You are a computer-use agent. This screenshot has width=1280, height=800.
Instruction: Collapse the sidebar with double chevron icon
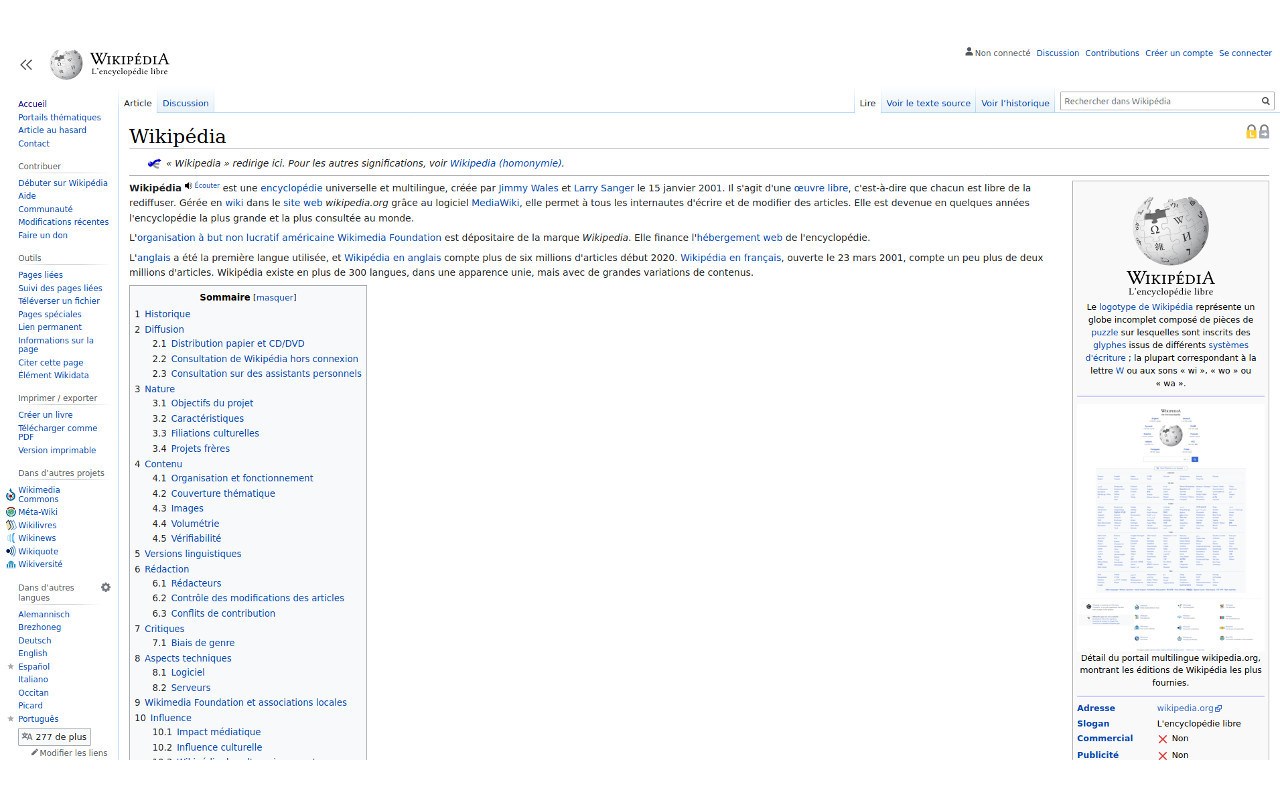[x=26, y=65]
